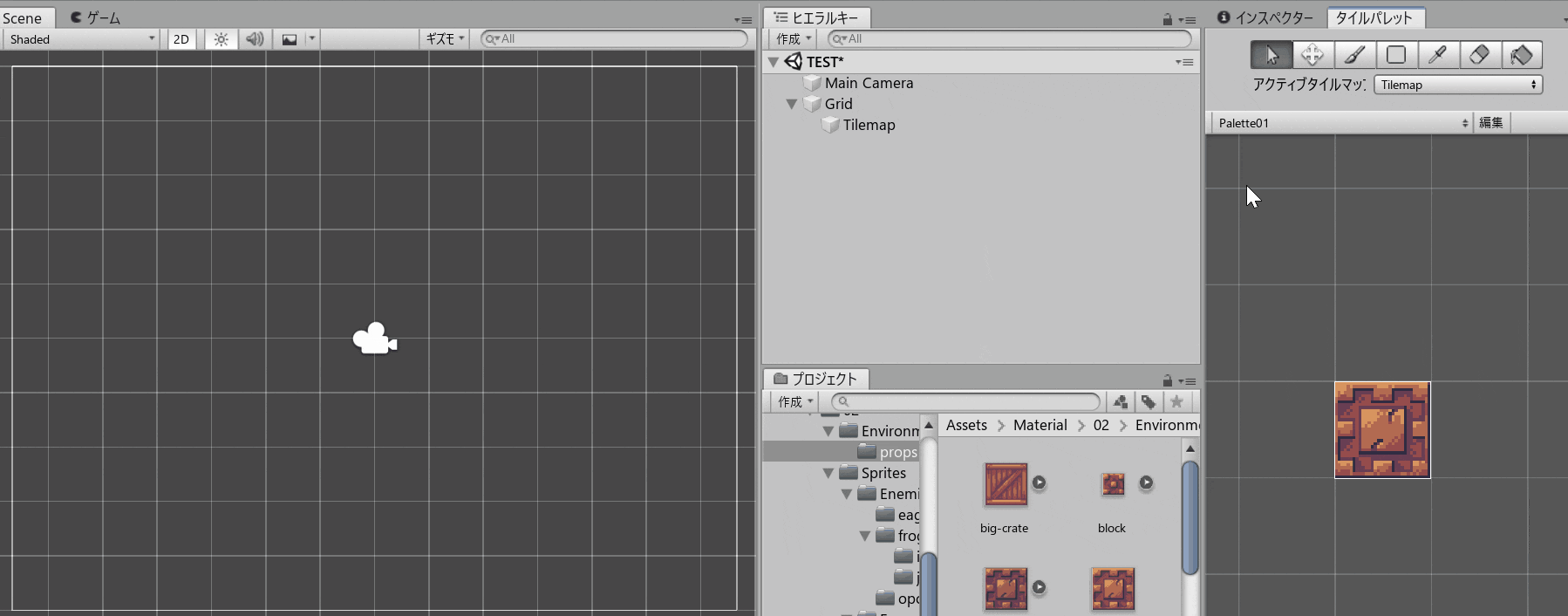Toggle scene effects image icon
The image size is (1568, 616).
coord(290,39)
